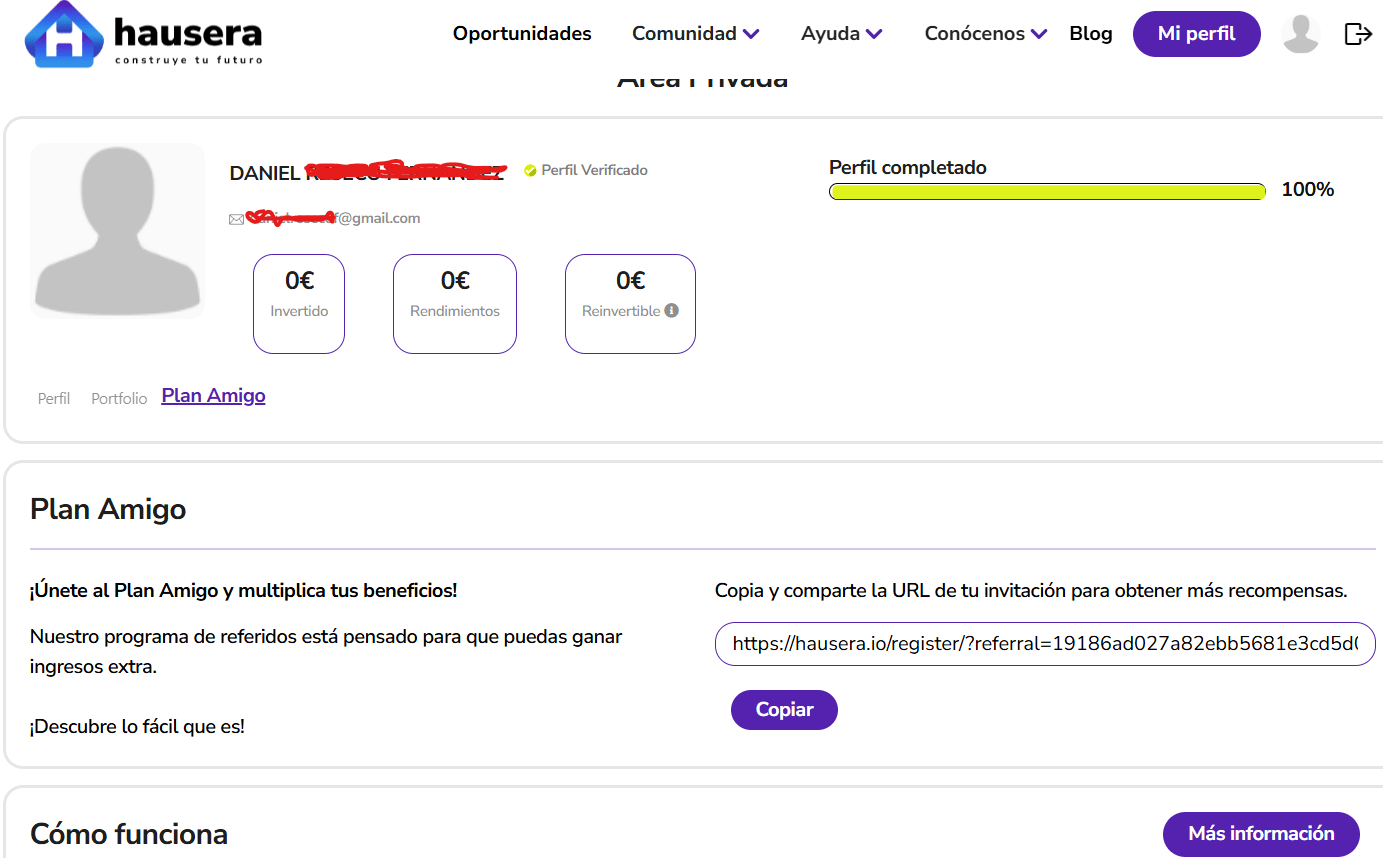Expand the Ayuda dropdown menu

point(842,34)
